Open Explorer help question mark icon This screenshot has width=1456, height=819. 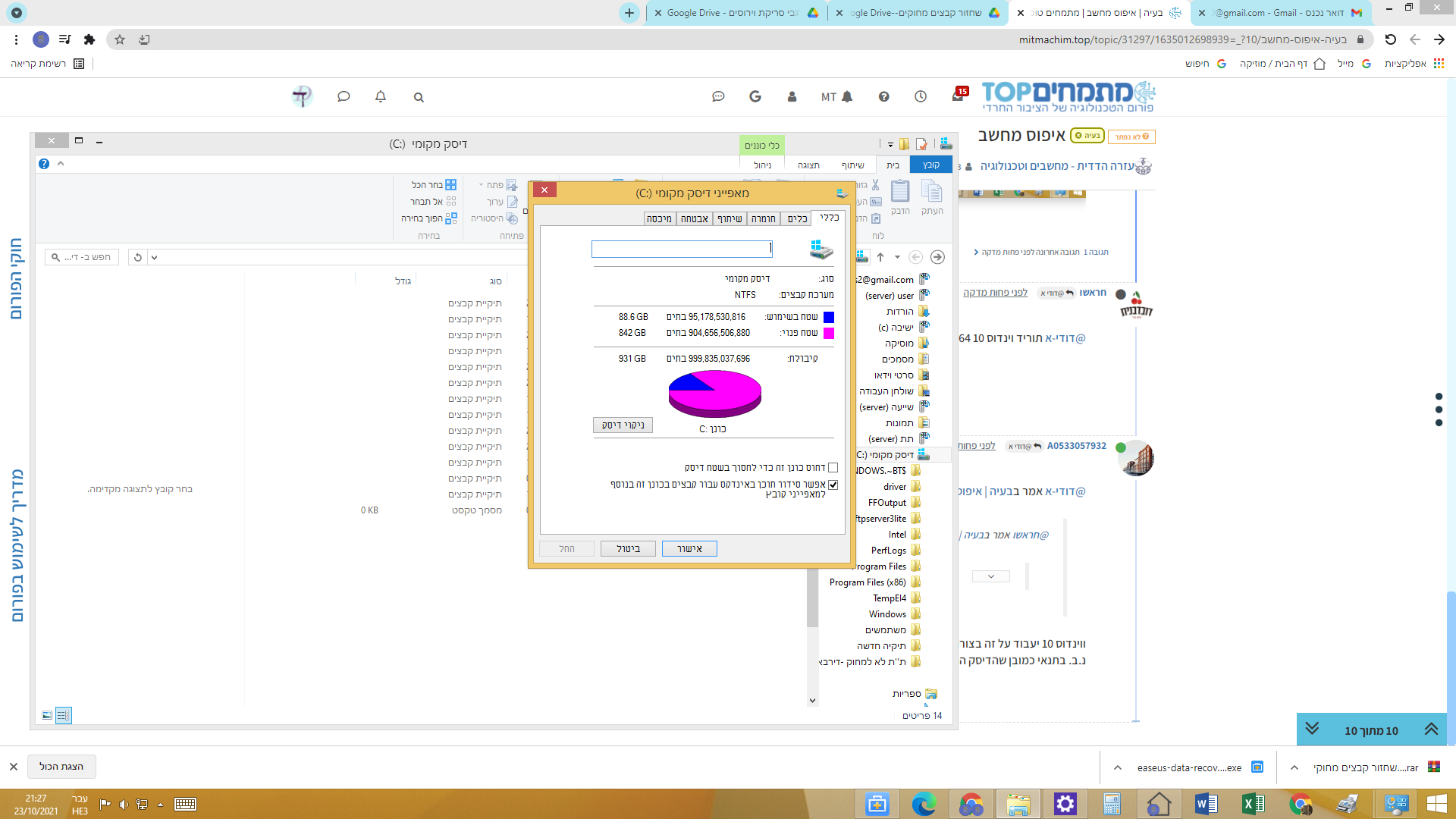point(44,164)
